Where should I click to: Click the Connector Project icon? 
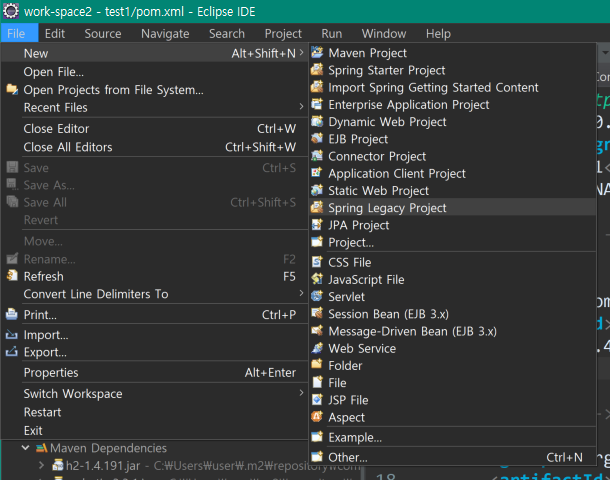tap(317, 156)
